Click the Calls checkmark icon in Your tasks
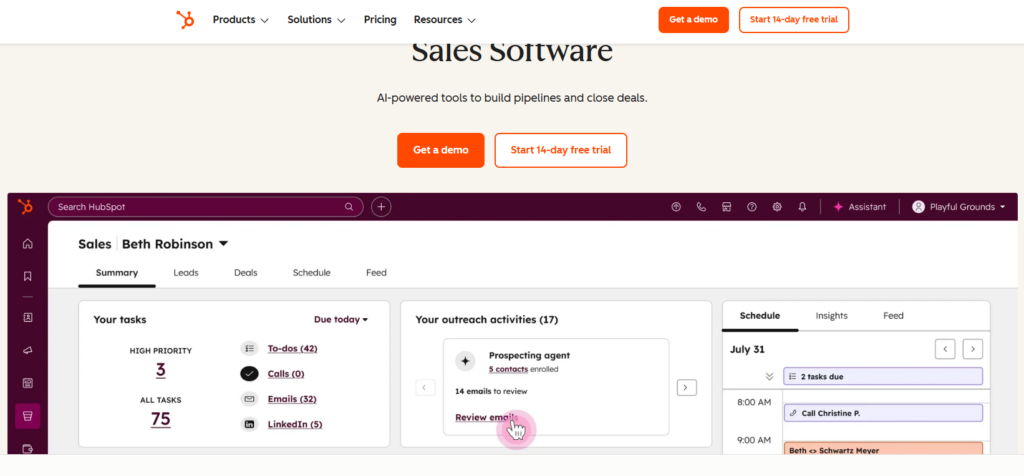Image resolution: width=1024 pixels, height=476 pixels. (x=249, y=374)
